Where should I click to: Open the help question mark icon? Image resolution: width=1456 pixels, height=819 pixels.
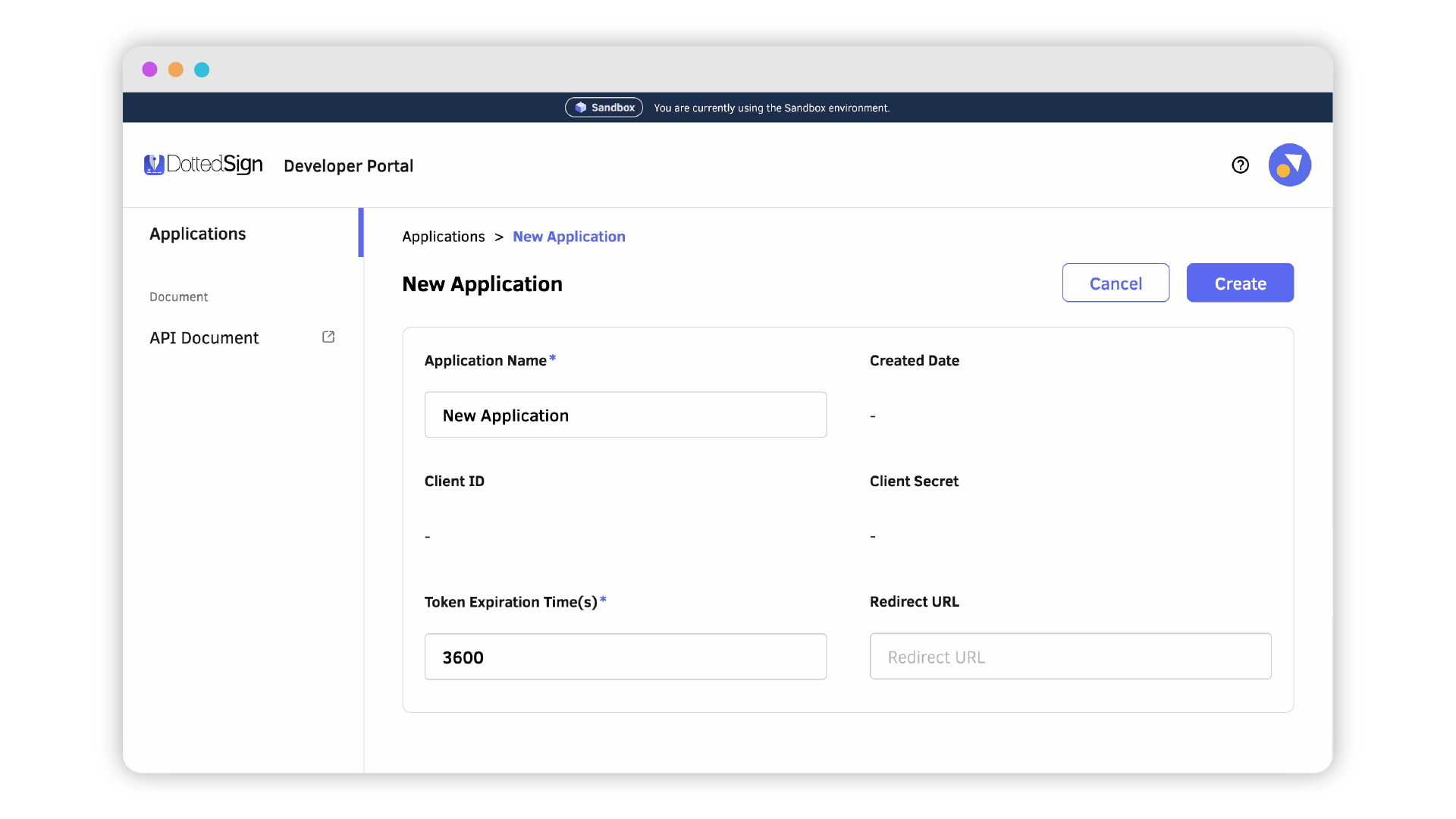point(1240,165)
